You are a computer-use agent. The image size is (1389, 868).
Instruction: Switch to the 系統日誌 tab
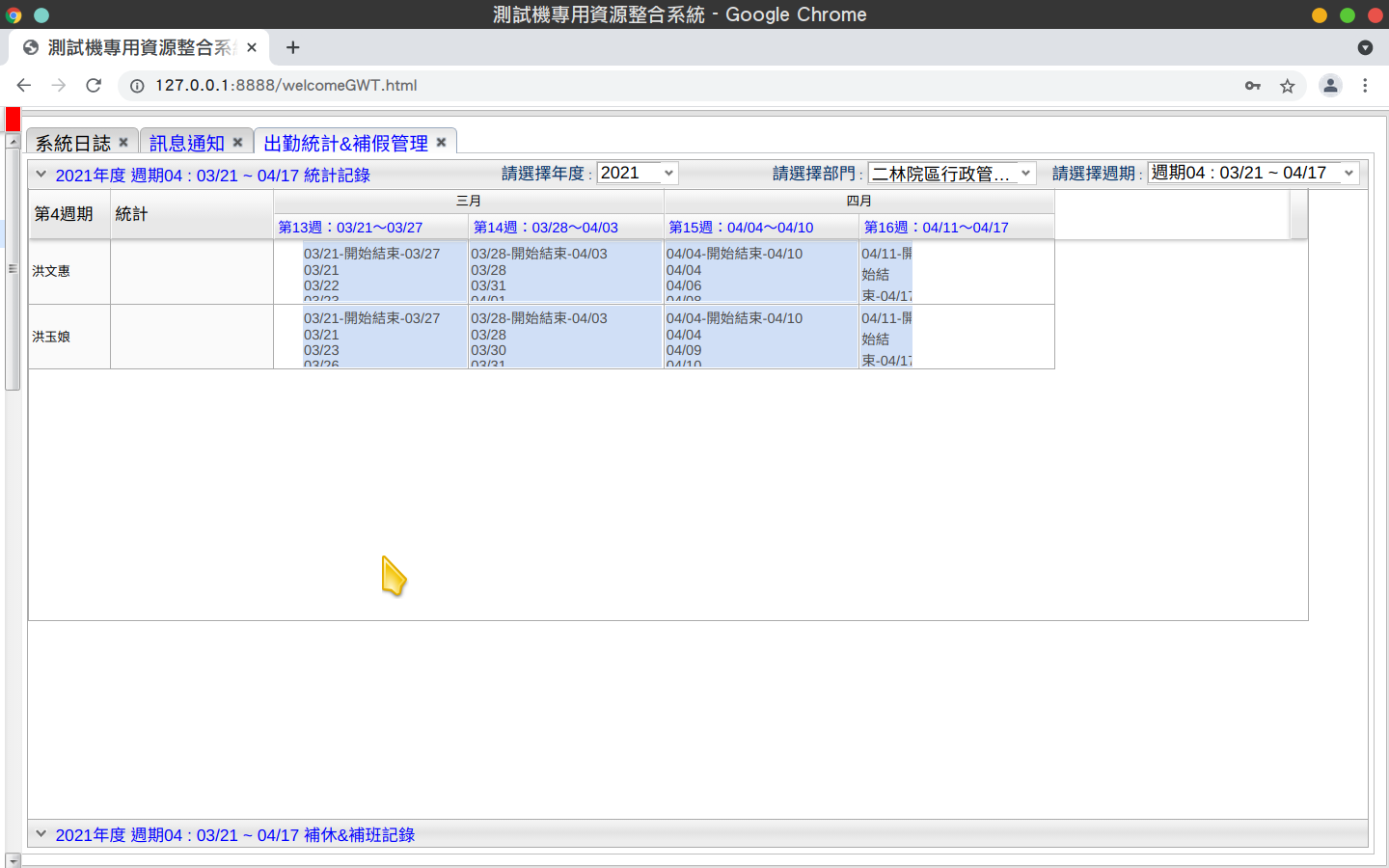(73, 144)
